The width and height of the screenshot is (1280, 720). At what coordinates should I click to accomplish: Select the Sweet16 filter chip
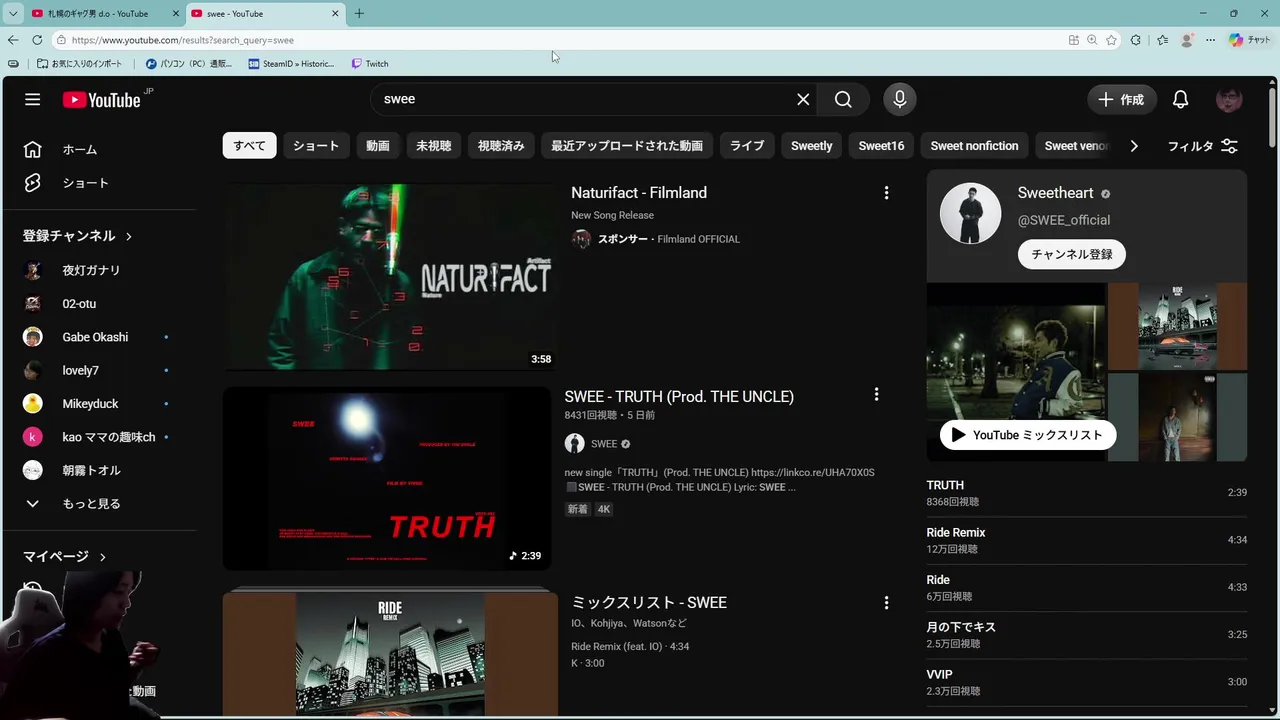pos(881,146)
